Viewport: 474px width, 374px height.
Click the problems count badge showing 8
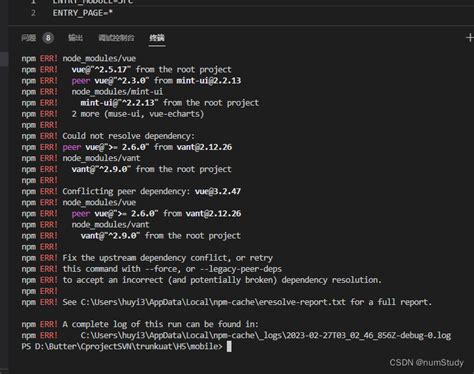[48, 38]
